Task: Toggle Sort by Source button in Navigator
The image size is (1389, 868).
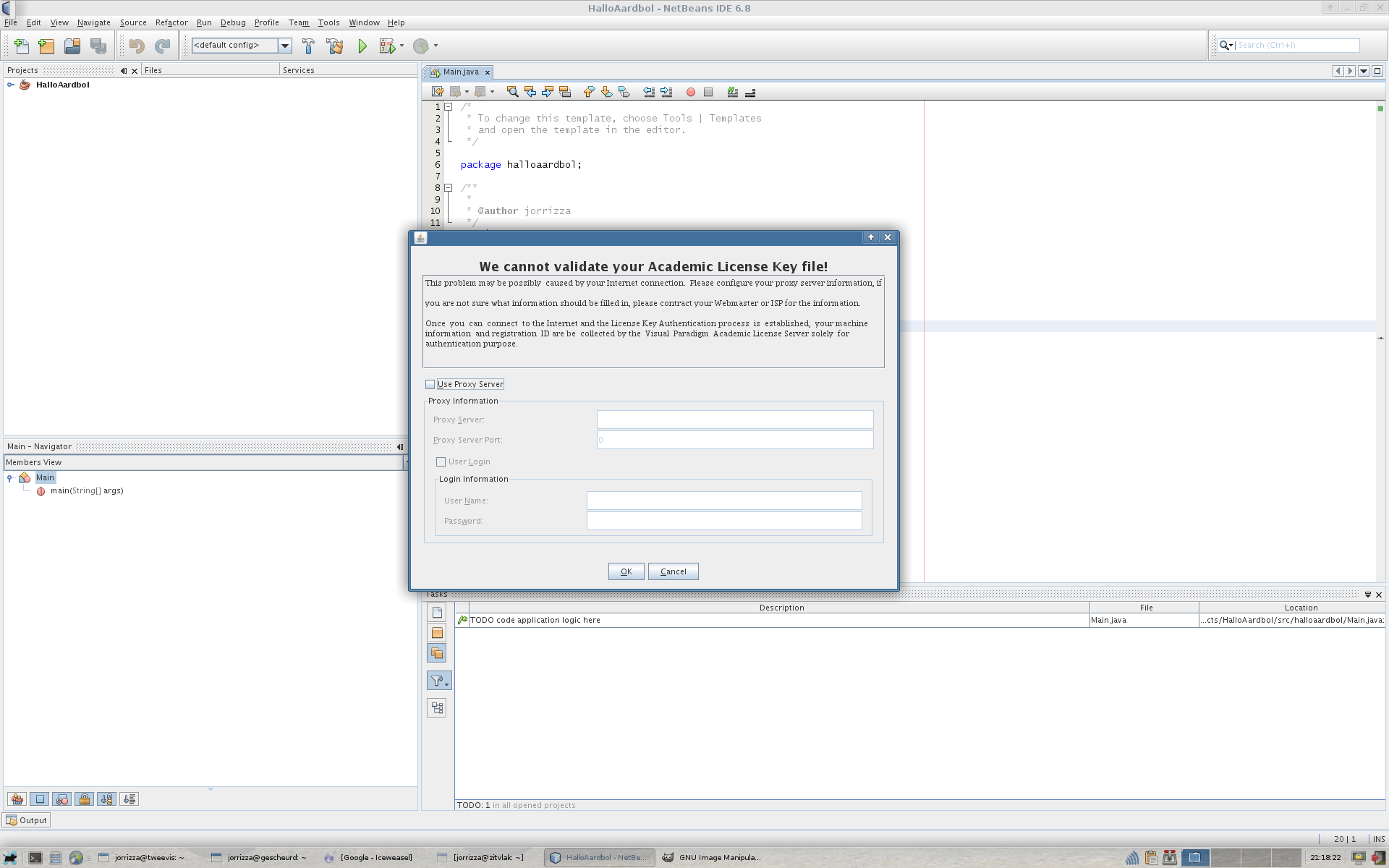Action: pos(129,799)
